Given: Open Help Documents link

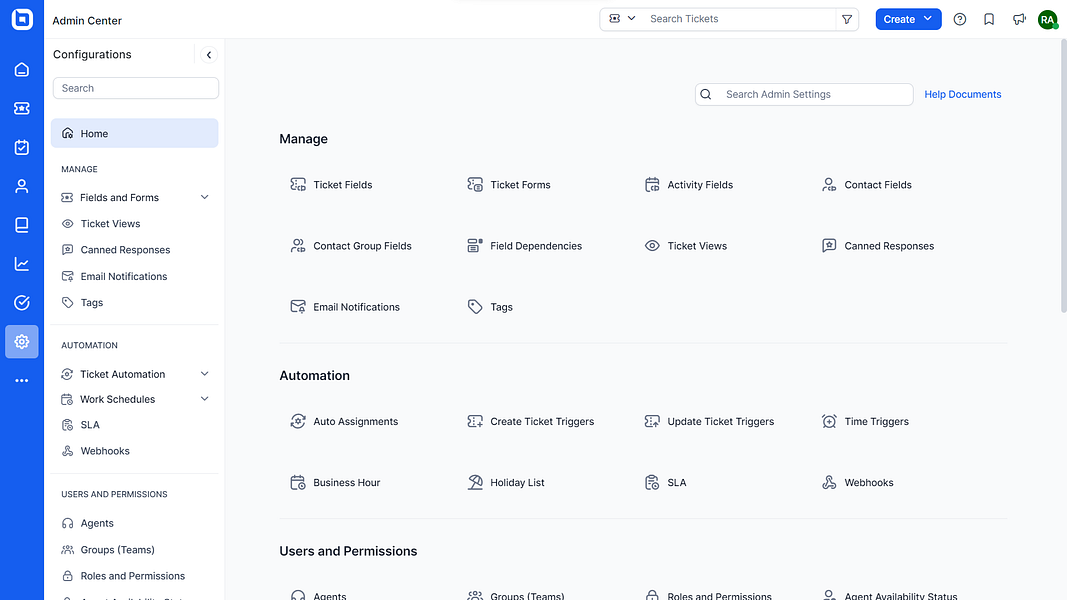Looking at the screenshot, I should (x=962, y=94).
